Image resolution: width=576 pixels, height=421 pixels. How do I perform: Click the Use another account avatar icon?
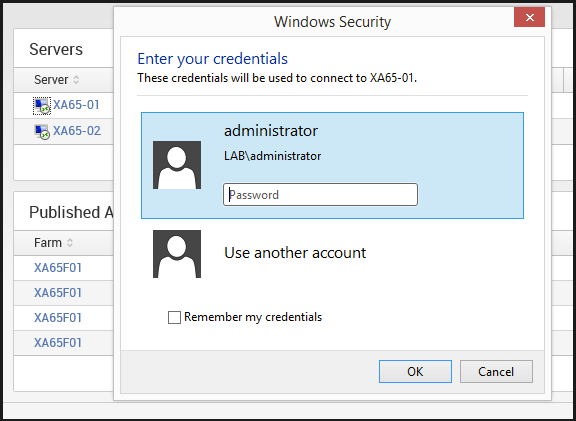click(177, 254)
